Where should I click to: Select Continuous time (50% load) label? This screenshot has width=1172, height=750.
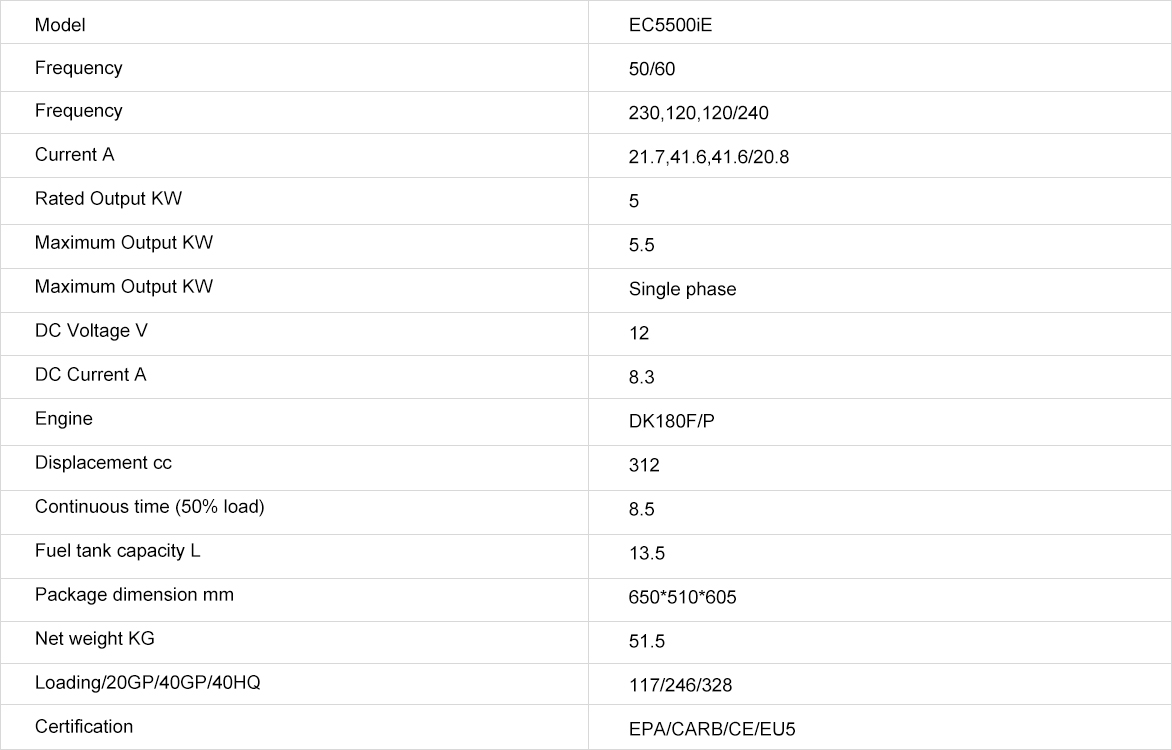point(149,507)
